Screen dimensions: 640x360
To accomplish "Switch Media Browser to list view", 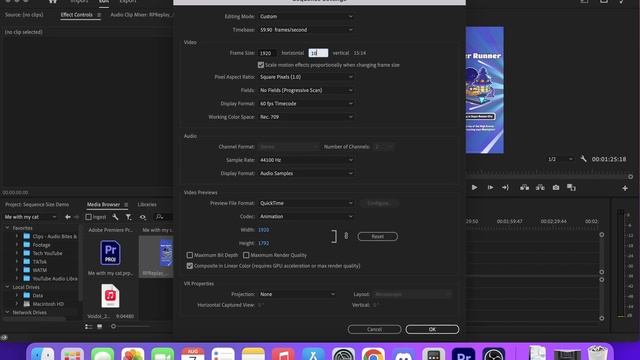I will point(89,327).
